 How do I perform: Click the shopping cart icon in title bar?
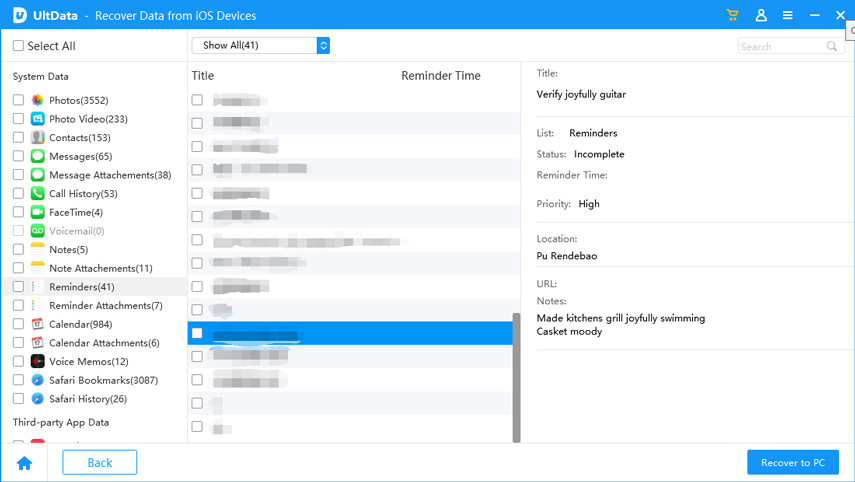[734, 16]
